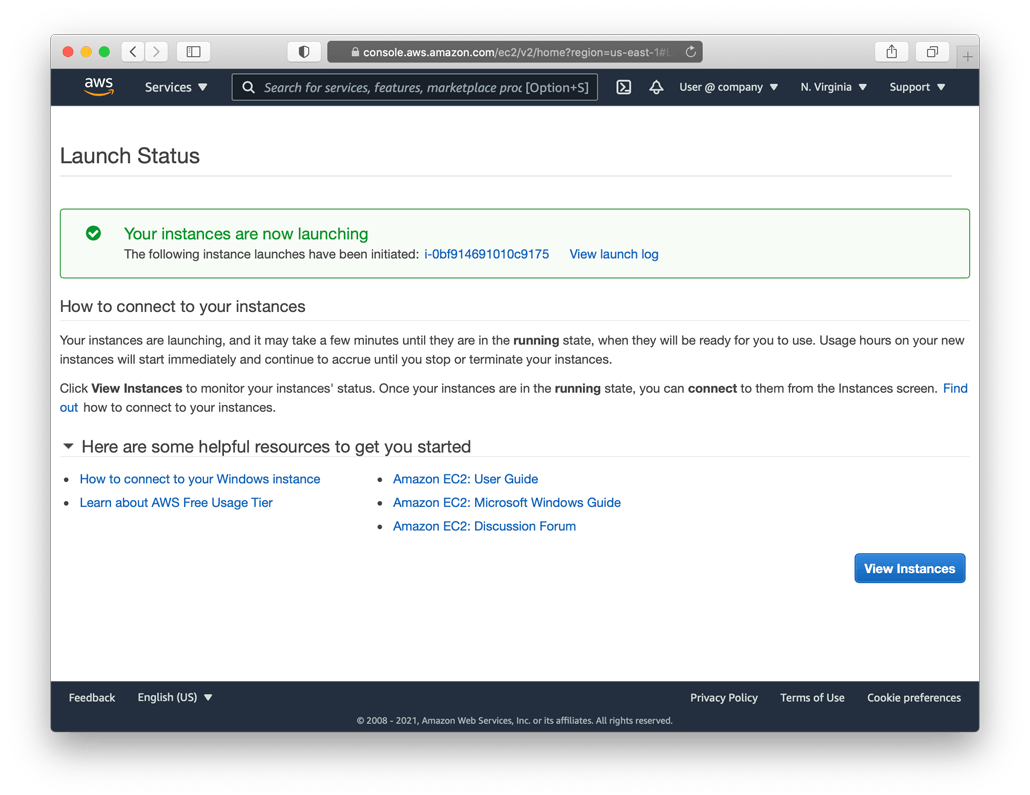This screenshot has height=795, width=1030.
Task: Open the AWS home logo
Action: pyautogui.click(x=99, y=87)
